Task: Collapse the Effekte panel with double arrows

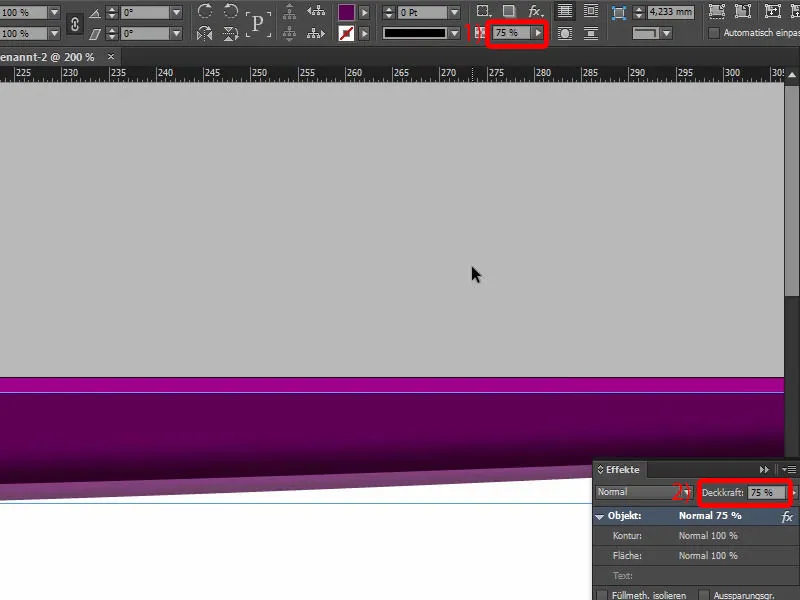Action: pos(764,470)
